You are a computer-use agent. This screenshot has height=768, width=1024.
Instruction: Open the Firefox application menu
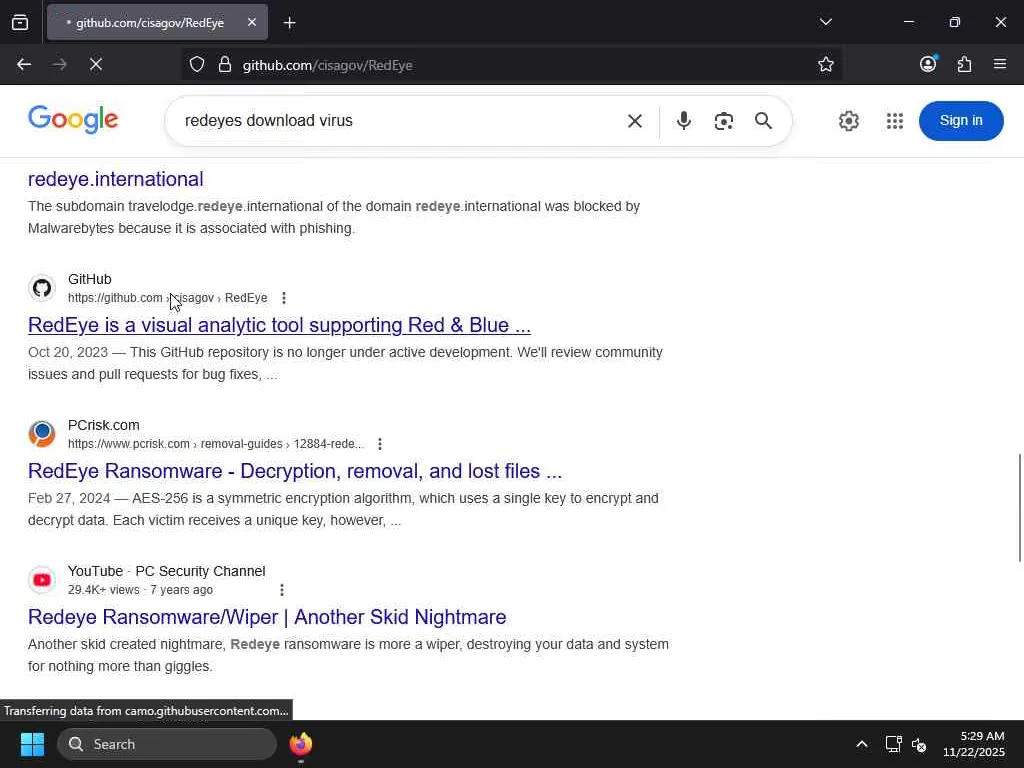[1000, 64]
